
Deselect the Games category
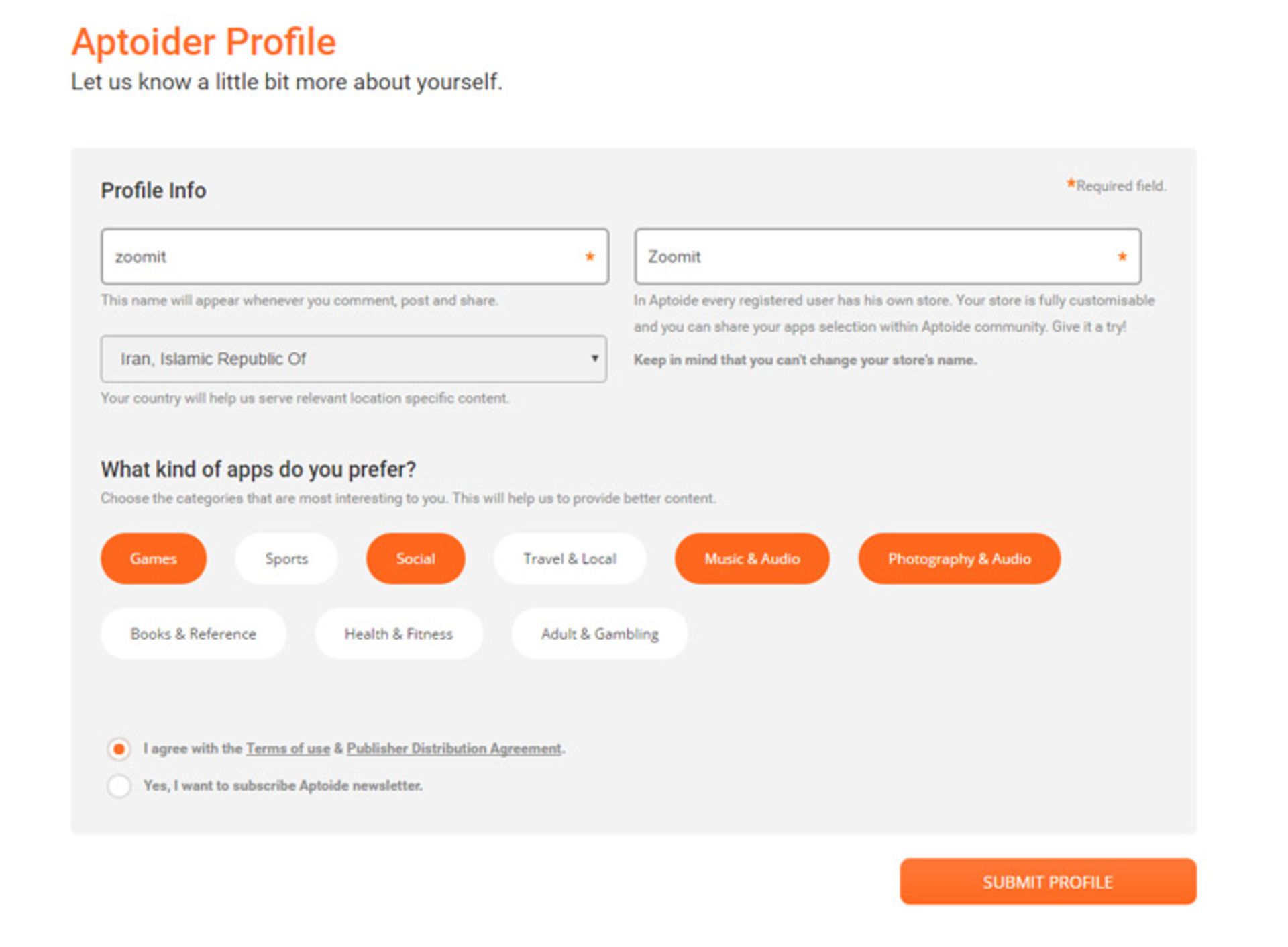click(154, 558)
